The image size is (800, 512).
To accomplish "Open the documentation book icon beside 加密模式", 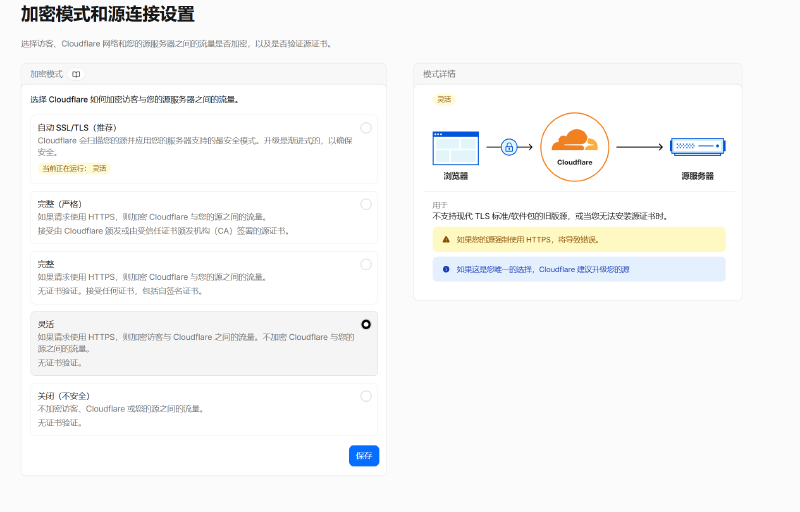I will pos(76,74).
